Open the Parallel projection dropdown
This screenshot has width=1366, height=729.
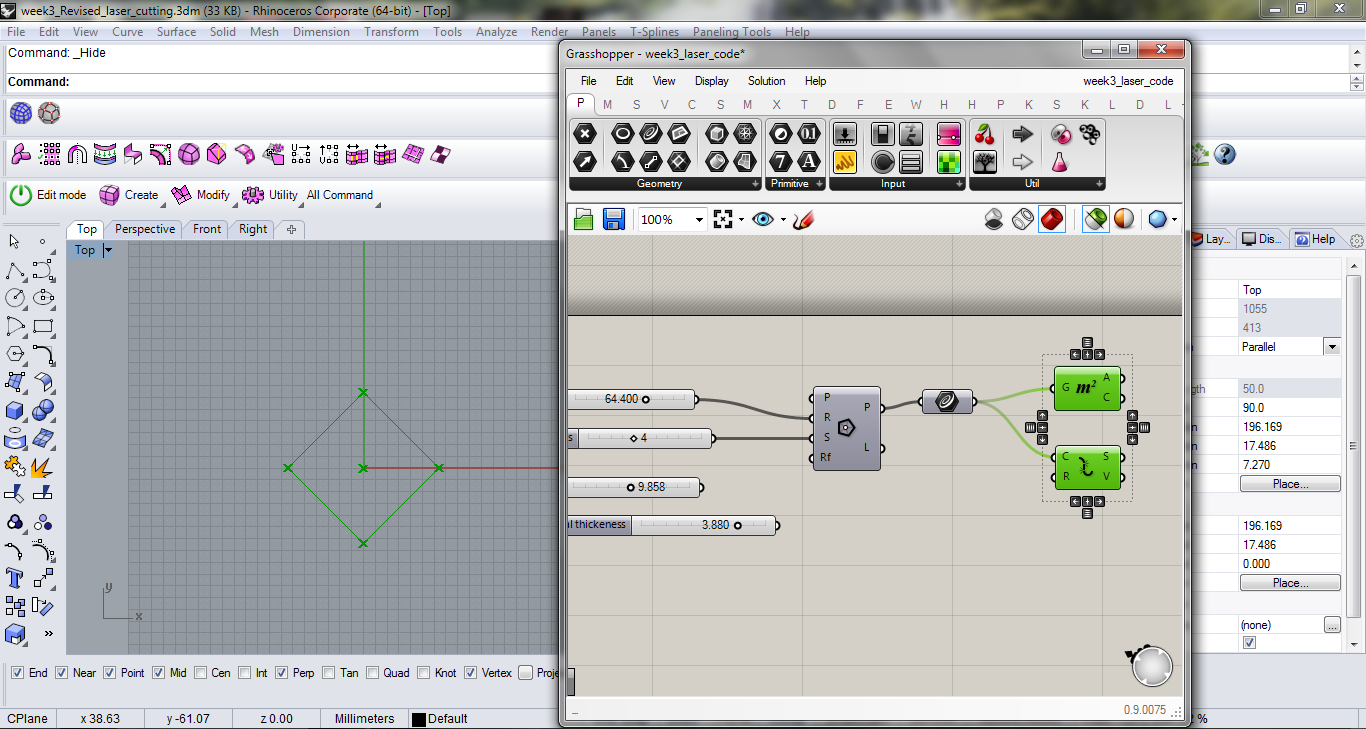[1331, 346]
